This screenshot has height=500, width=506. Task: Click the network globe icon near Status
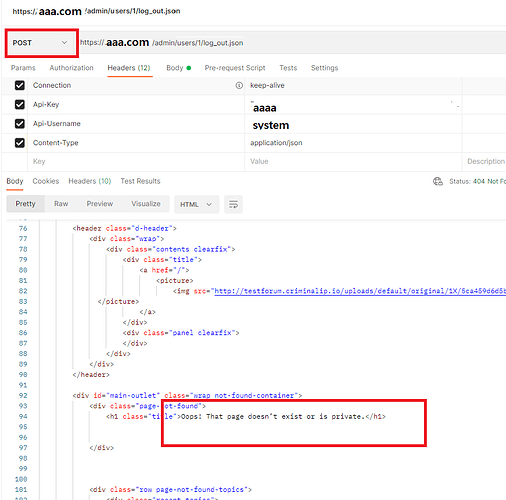(x=438, y=181)
